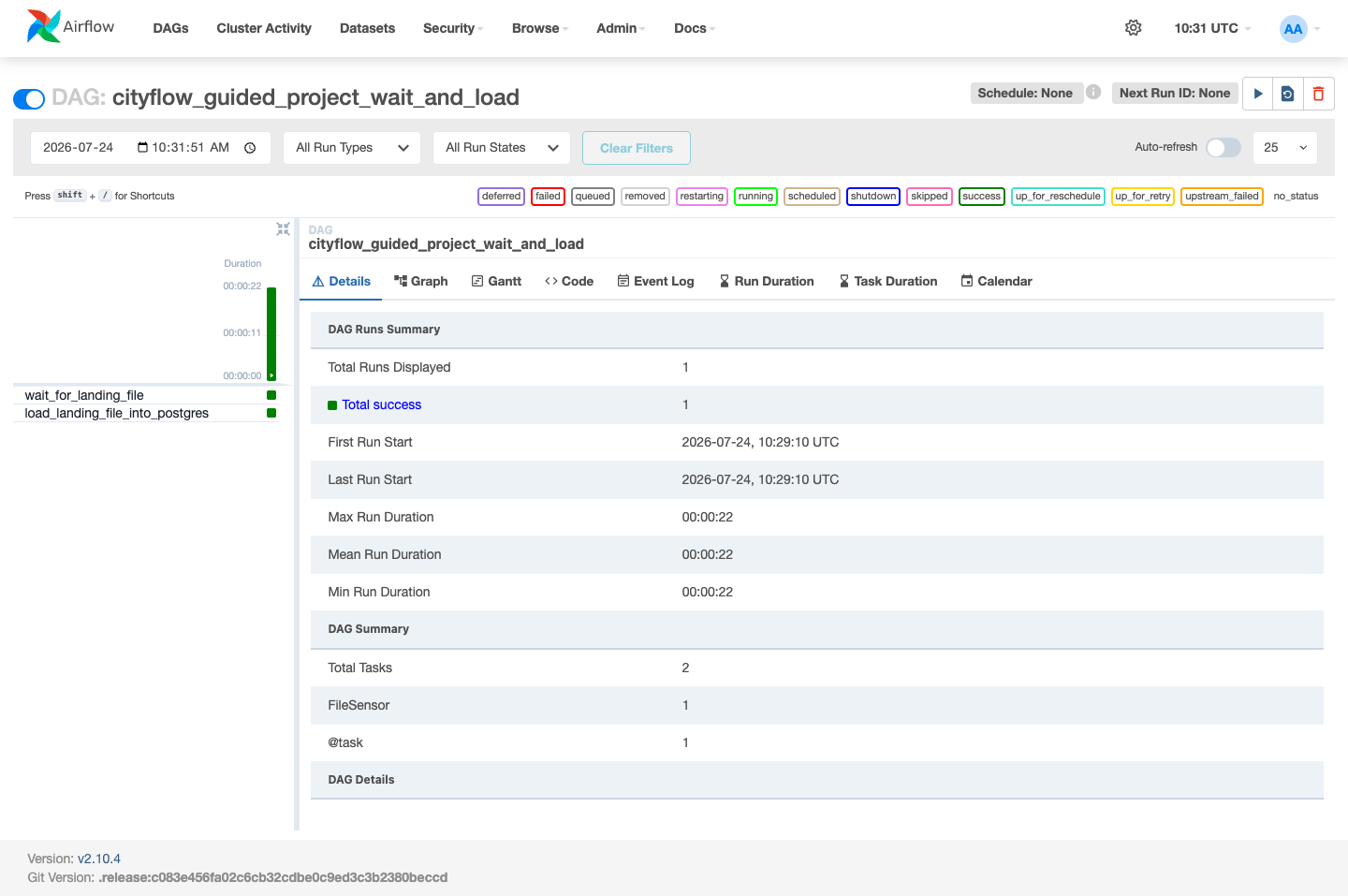This screenshot has height=896, width=1348.
Task: Expand the Docs menu
Action: (695, 28)
